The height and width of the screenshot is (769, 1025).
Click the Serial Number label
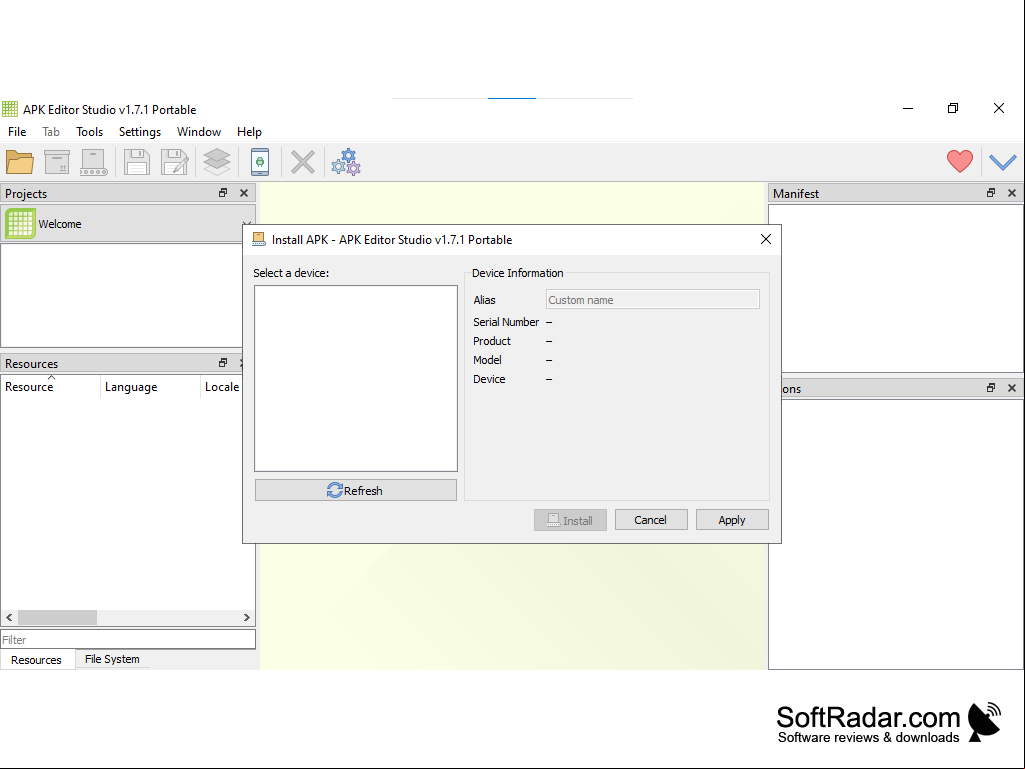tap(506, 322)
